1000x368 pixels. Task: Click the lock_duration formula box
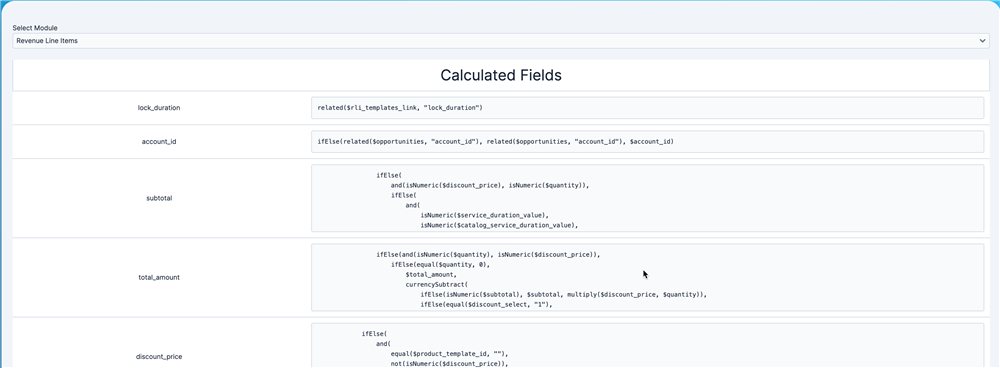click(647, 108)
